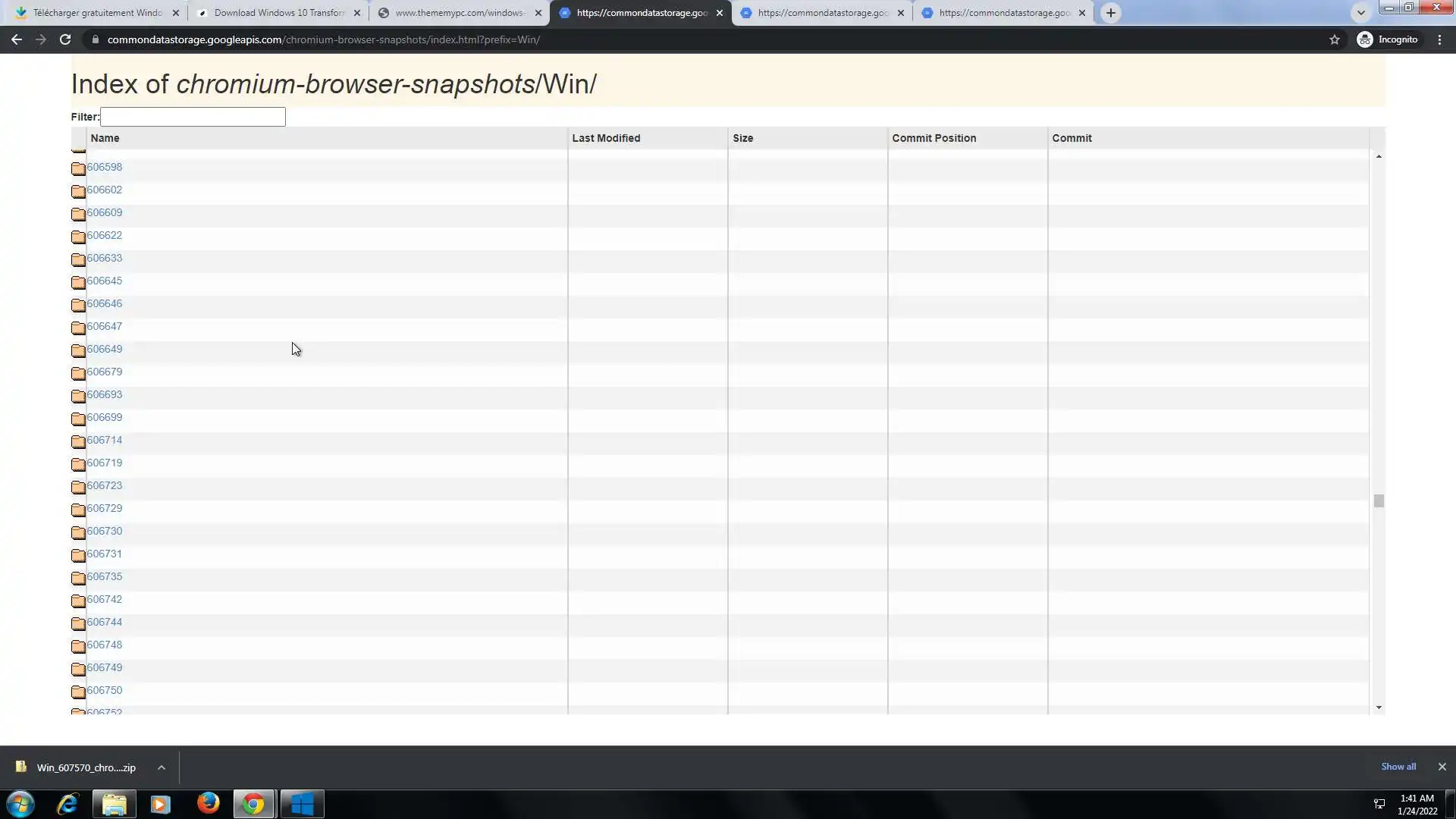Switch to the Download Windows 10 Transform tab
The width and height of the screenshot is (1456, 819).
click(278, 13)
